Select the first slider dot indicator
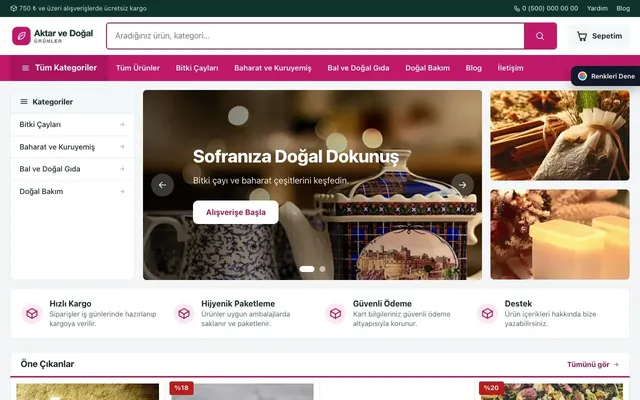The image size is (640, 400). click(307, 269)
